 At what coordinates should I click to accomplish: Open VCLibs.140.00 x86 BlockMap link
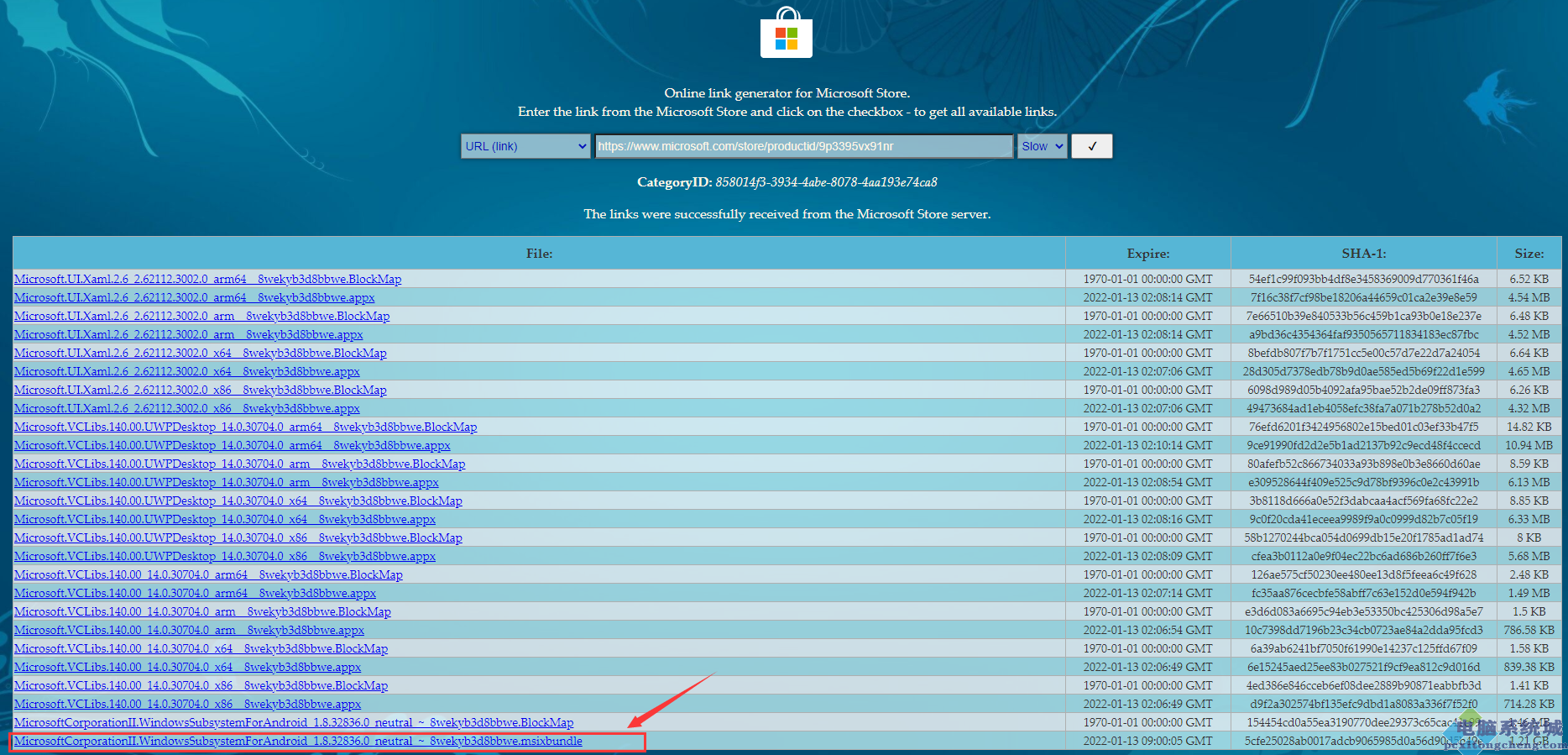point(201,685)
